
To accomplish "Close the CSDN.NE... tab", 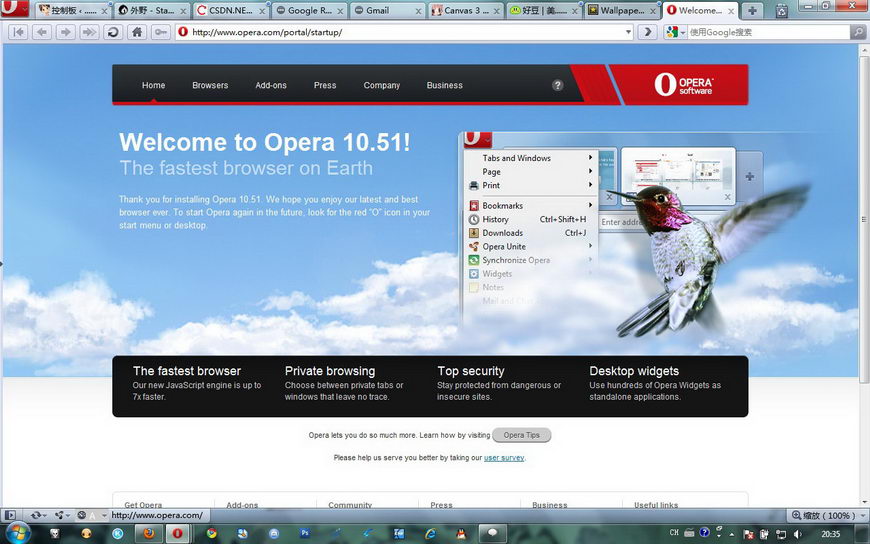I will point(262,11).
